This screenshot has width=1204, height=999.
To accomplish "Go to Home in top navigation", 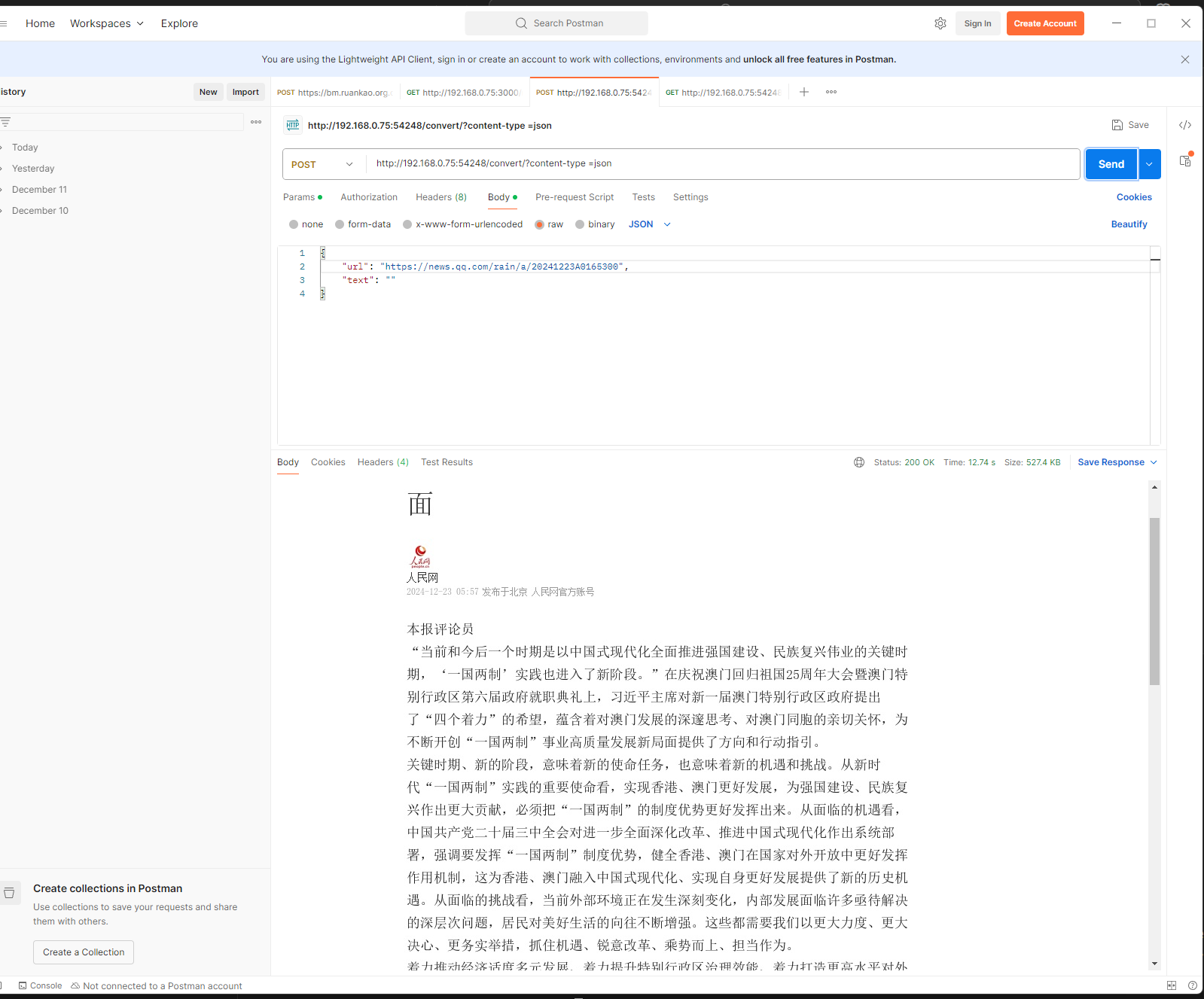I will click(x=40, y=23).
